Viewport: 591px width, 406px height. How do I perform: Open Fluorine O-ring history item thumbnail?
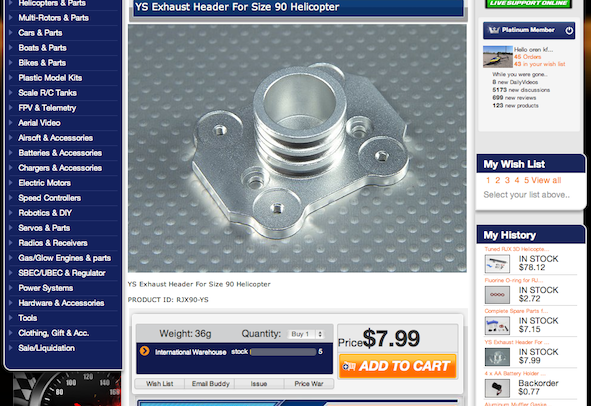point(497,294)
